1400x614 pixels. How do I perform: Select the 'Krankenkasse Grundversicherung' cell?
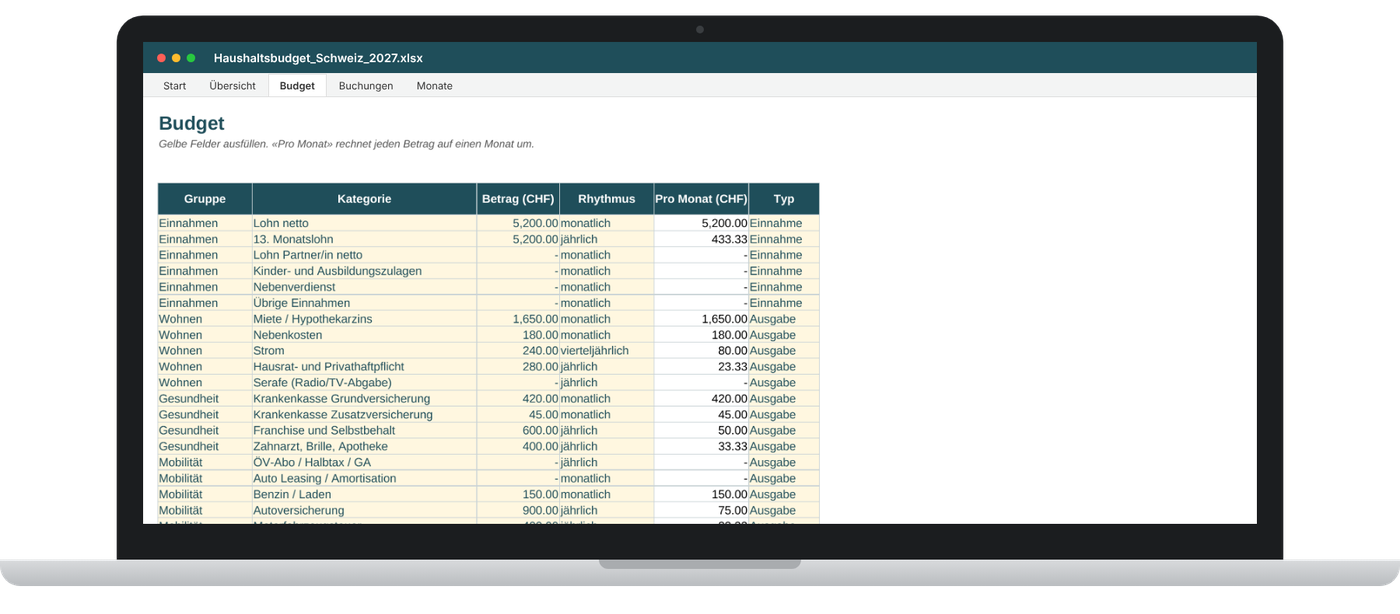pos(364,398)
